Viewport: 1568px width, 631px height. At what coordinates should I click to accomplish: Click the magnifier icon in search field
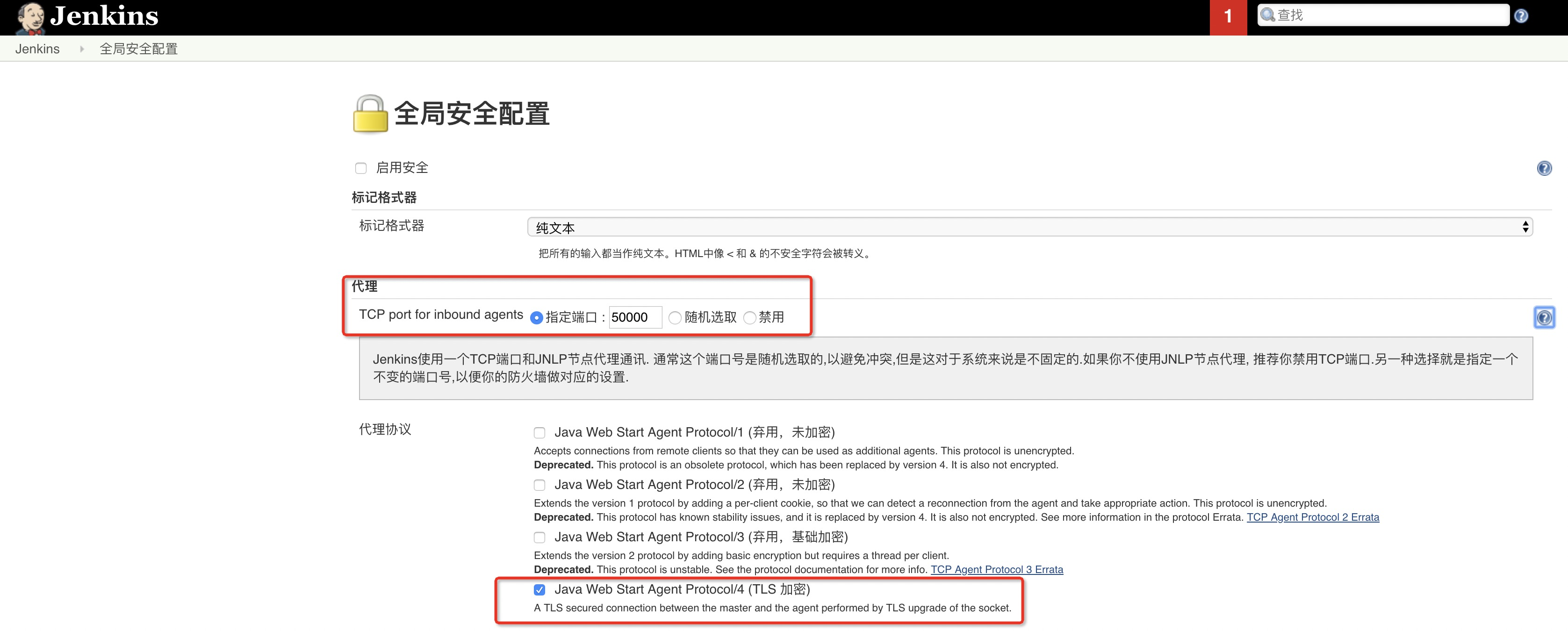[1268, 15]
